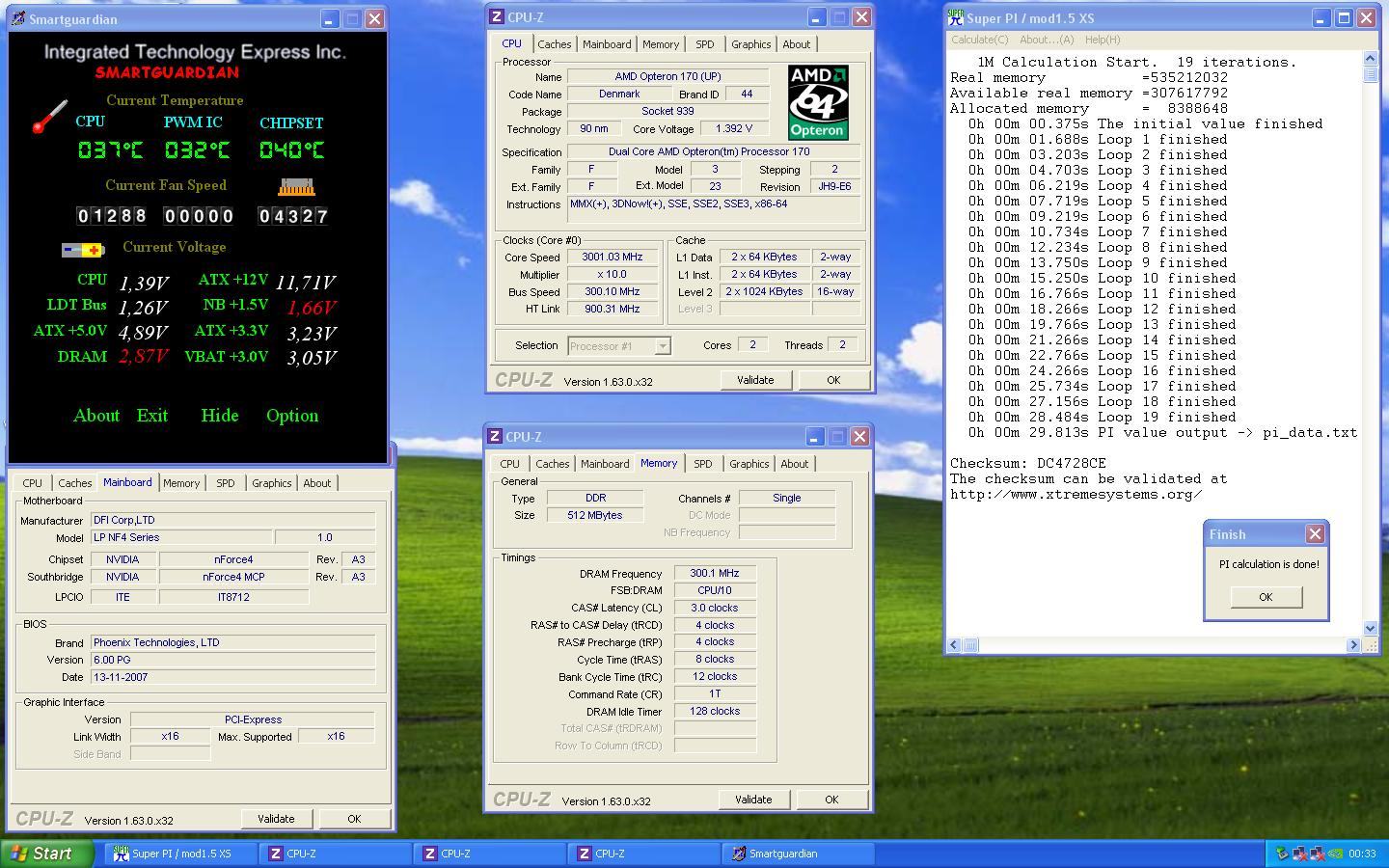Click the Option link in Smartguardian
Screen dimensions: 1389x868
click(x=291, y=416)
